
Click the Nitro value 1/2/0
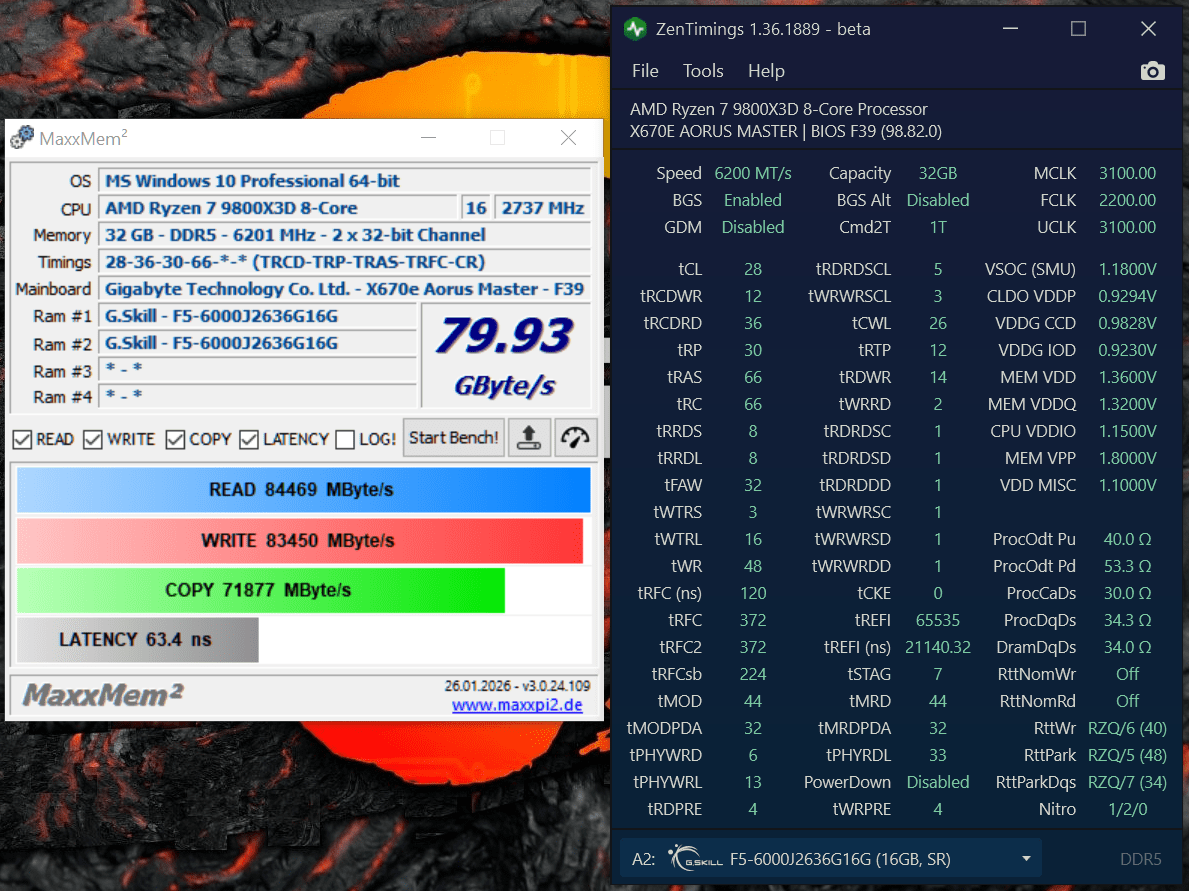pos(1127,809)
